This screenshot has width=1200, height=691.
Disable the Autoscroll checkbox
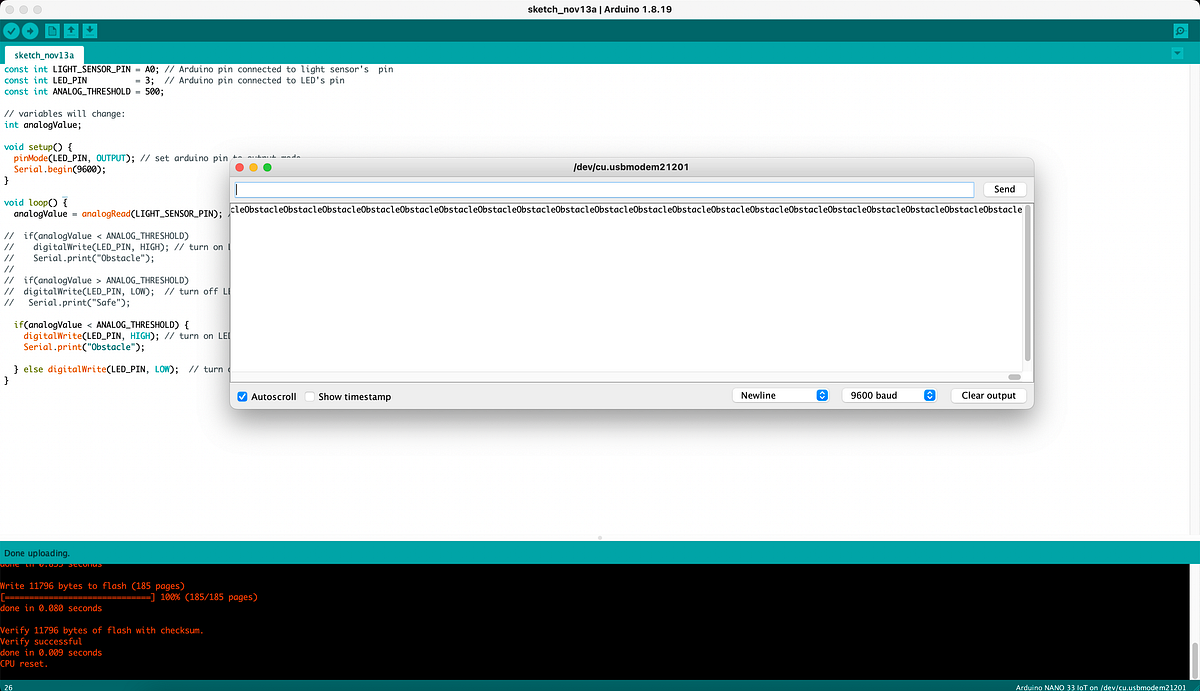tap(241, 395)
